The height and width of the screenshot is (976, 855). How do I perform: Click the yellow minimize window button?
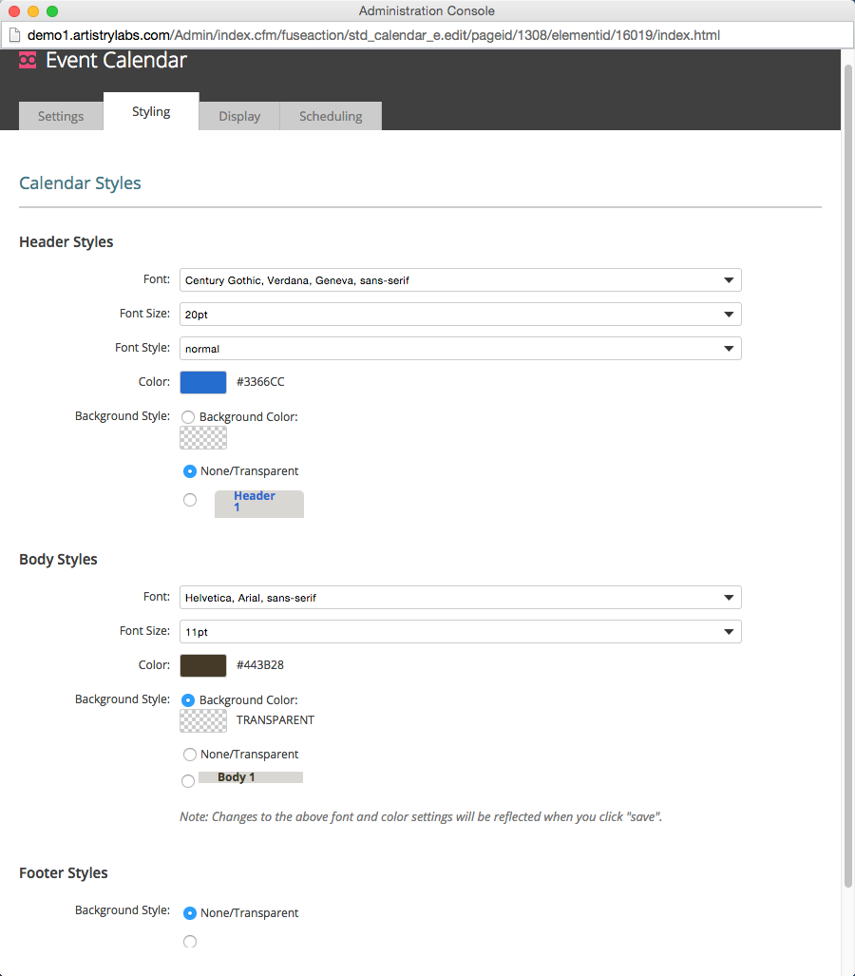coord(34,11)
